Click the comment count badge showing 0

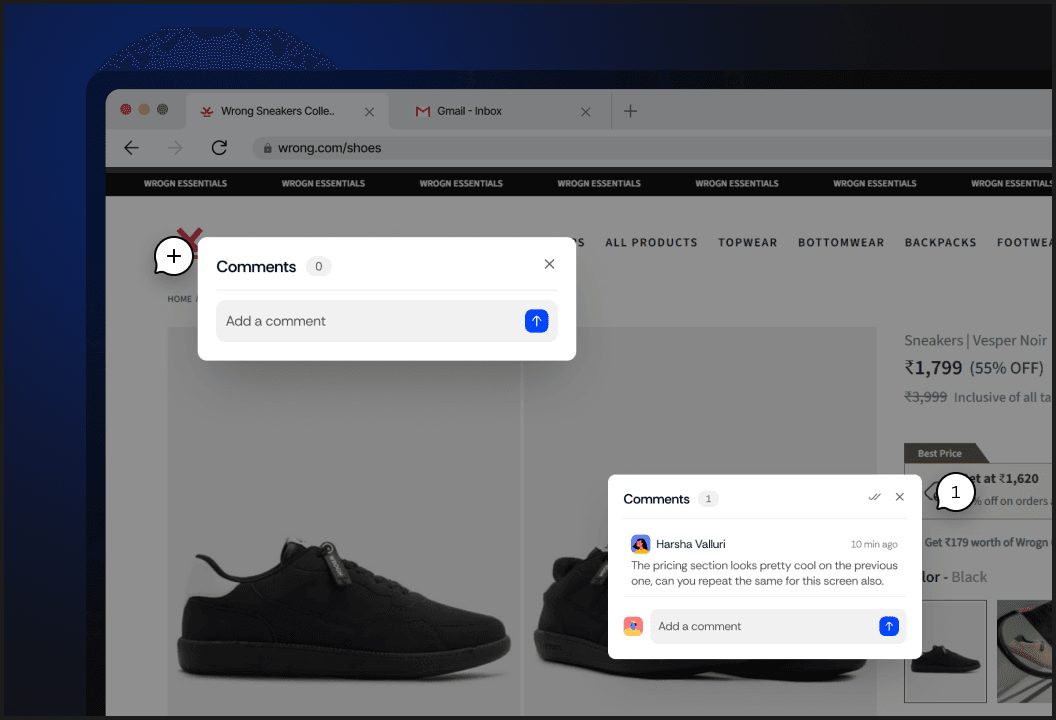click(x=319, y=266)
